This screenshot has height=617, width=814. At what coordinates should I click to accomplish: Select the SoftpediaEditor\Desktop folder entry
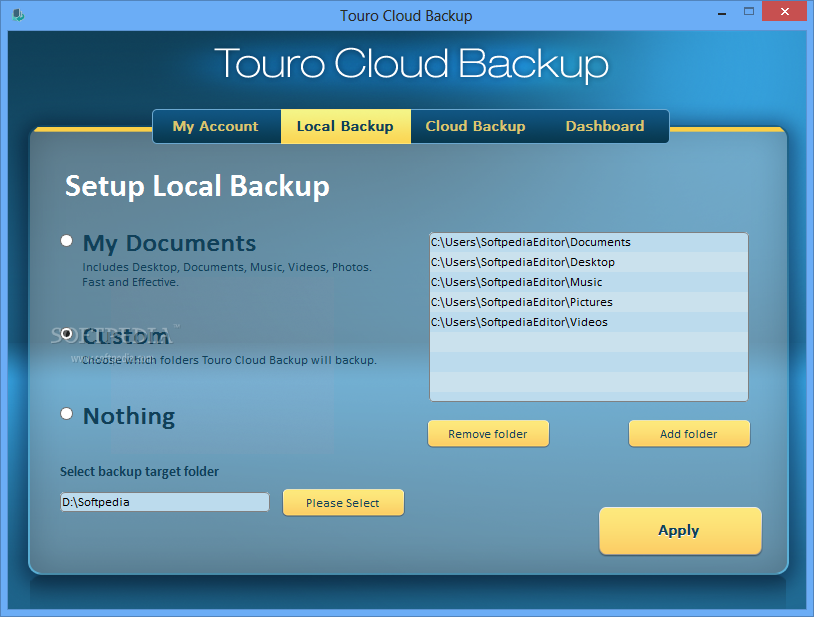click(589, 262)
